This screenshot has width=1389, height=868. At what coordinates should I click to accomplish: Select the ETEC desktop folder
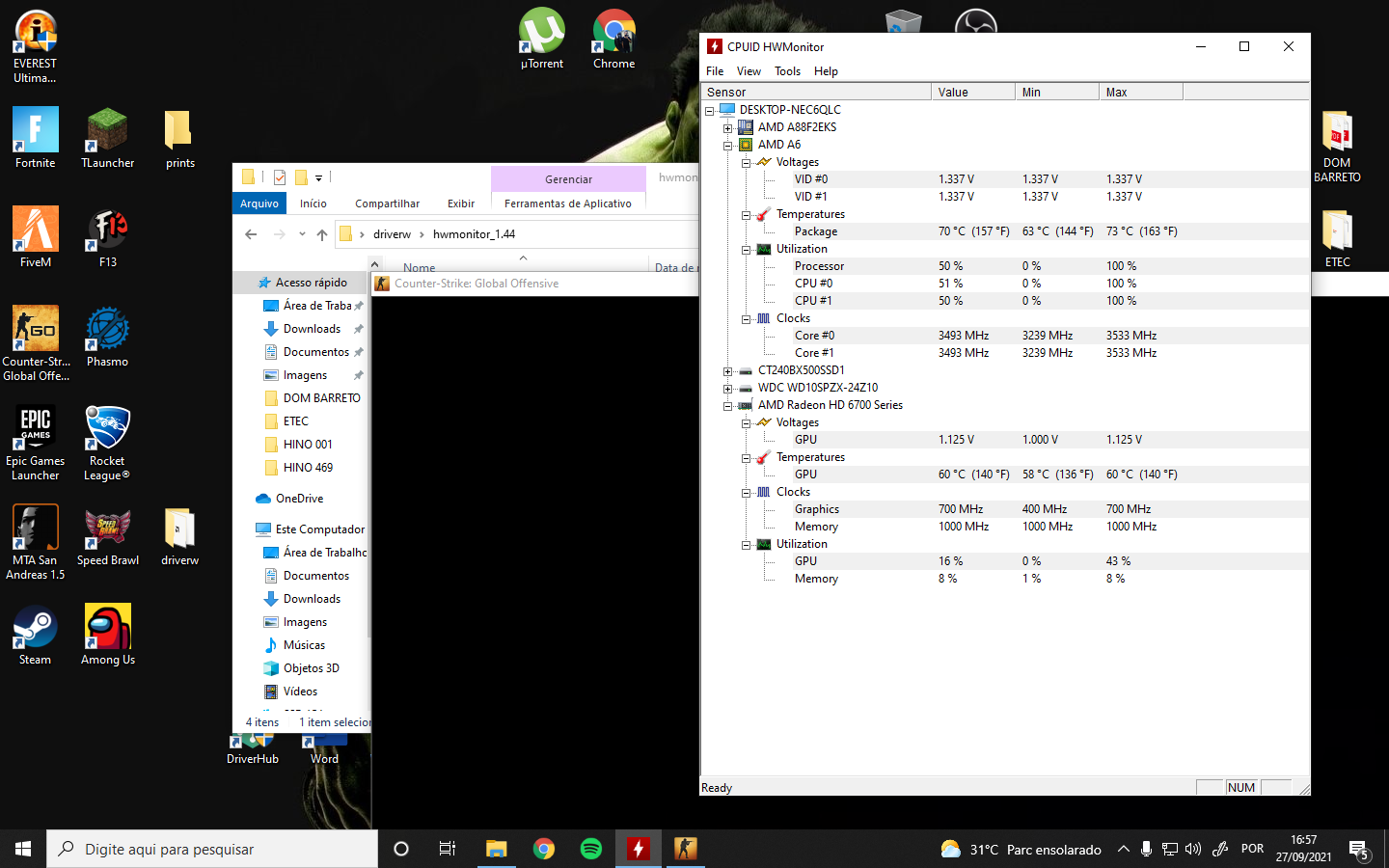coord(1337,237)
